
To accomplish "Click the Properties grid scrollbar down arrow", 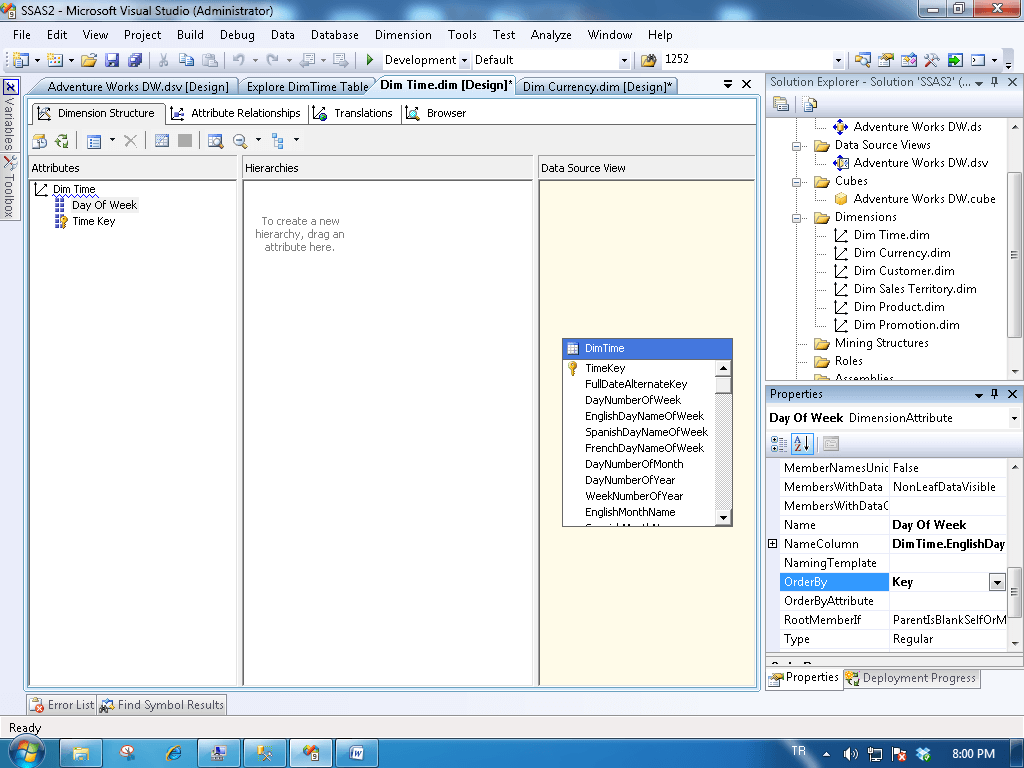I will click(x=1015, y=643).
